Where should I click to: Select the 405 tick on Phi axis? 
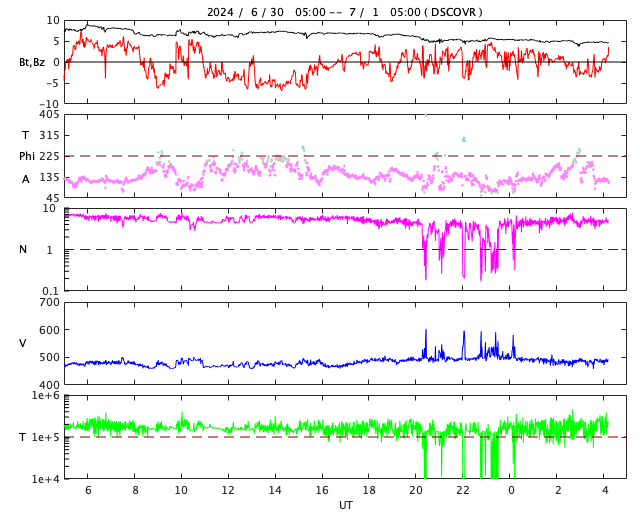pyautogui.click(x=49, y=115)
